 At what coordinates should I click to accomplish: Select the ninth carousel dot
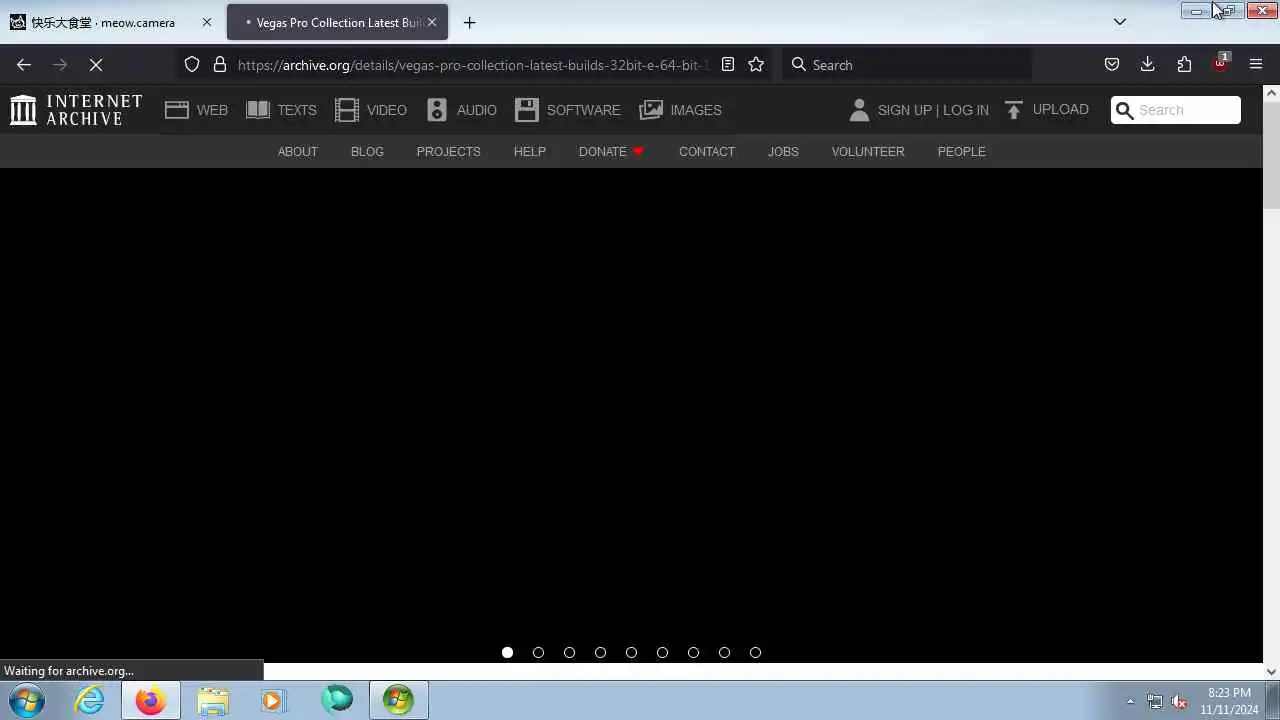[x=755, y=653]
